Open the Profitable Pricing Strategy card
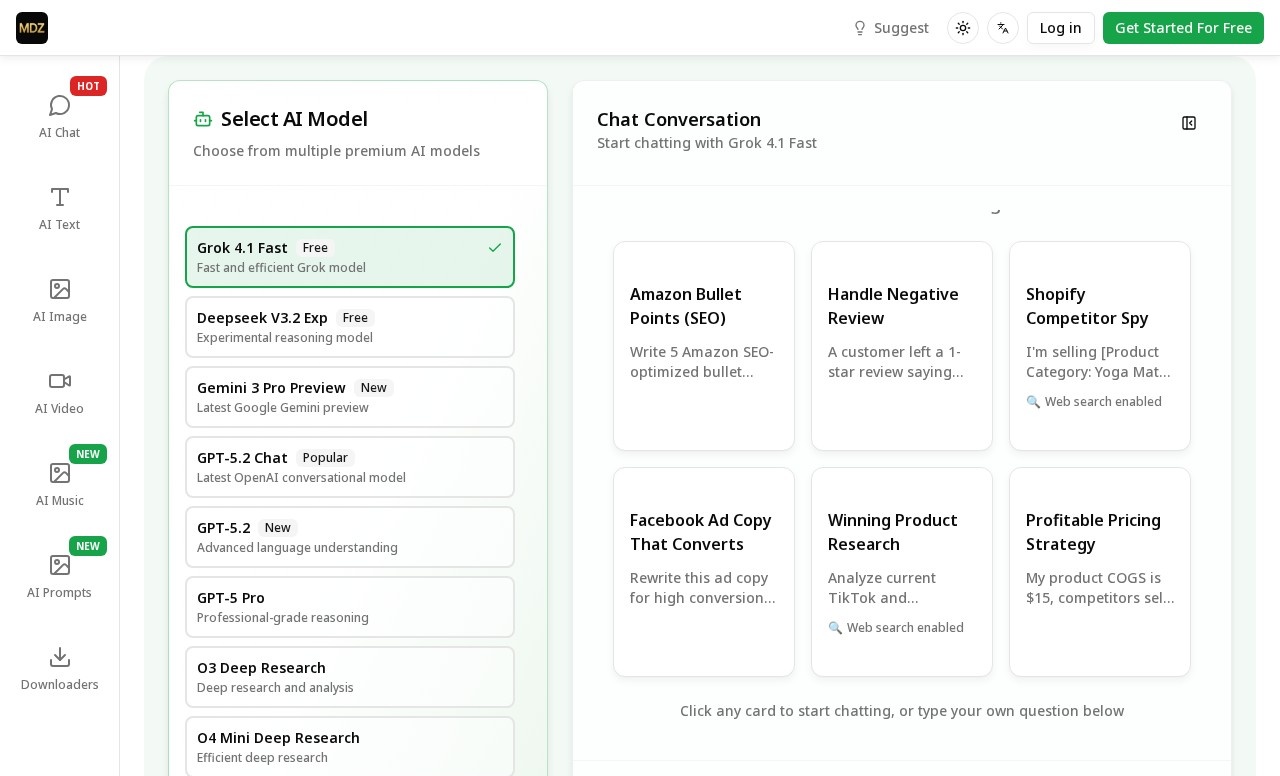This screenshot has width=1280, height=776. point(1100,572)
